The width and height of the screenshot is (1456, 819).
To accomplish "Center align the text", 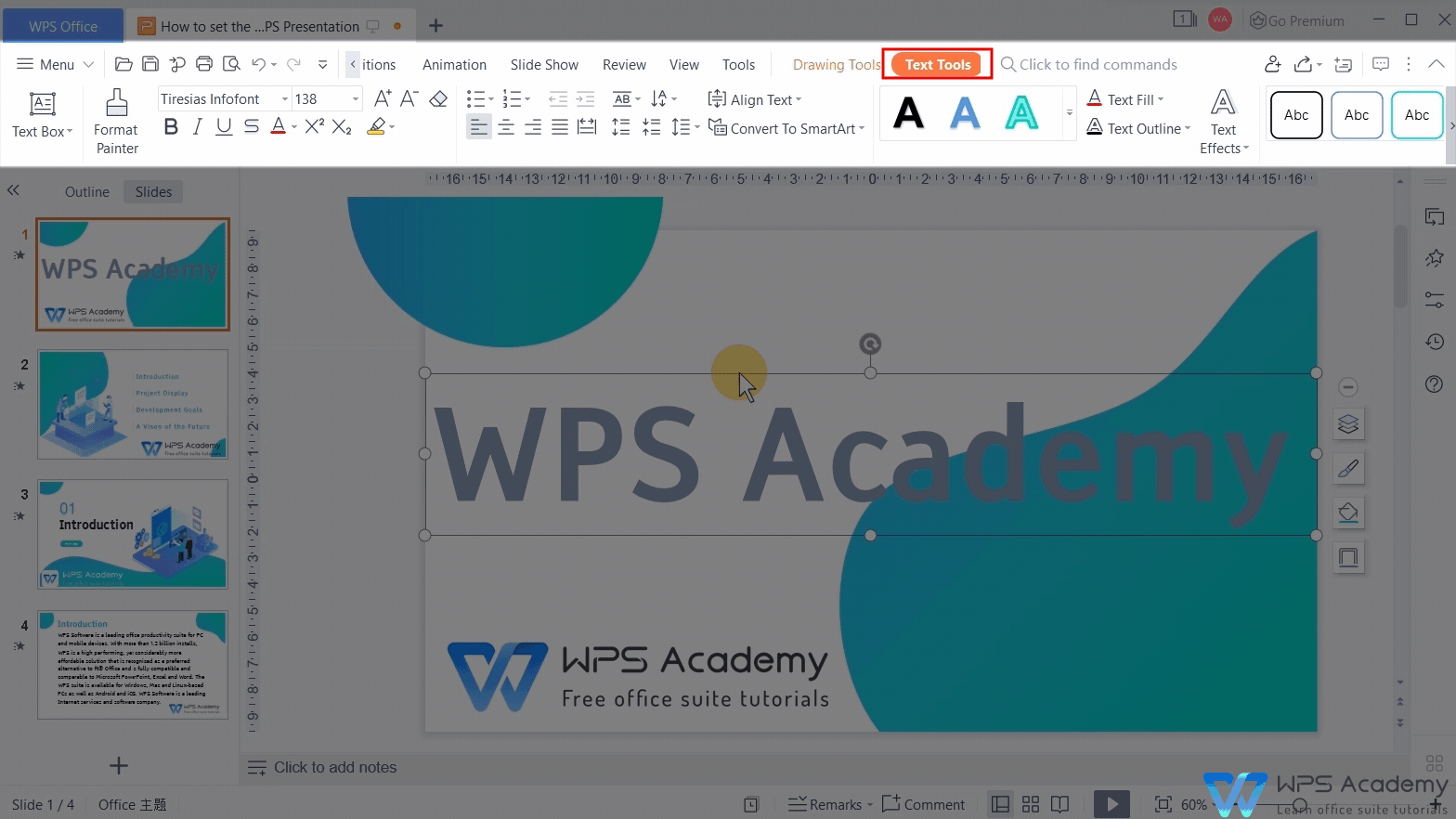I will [x=506, y=127].
